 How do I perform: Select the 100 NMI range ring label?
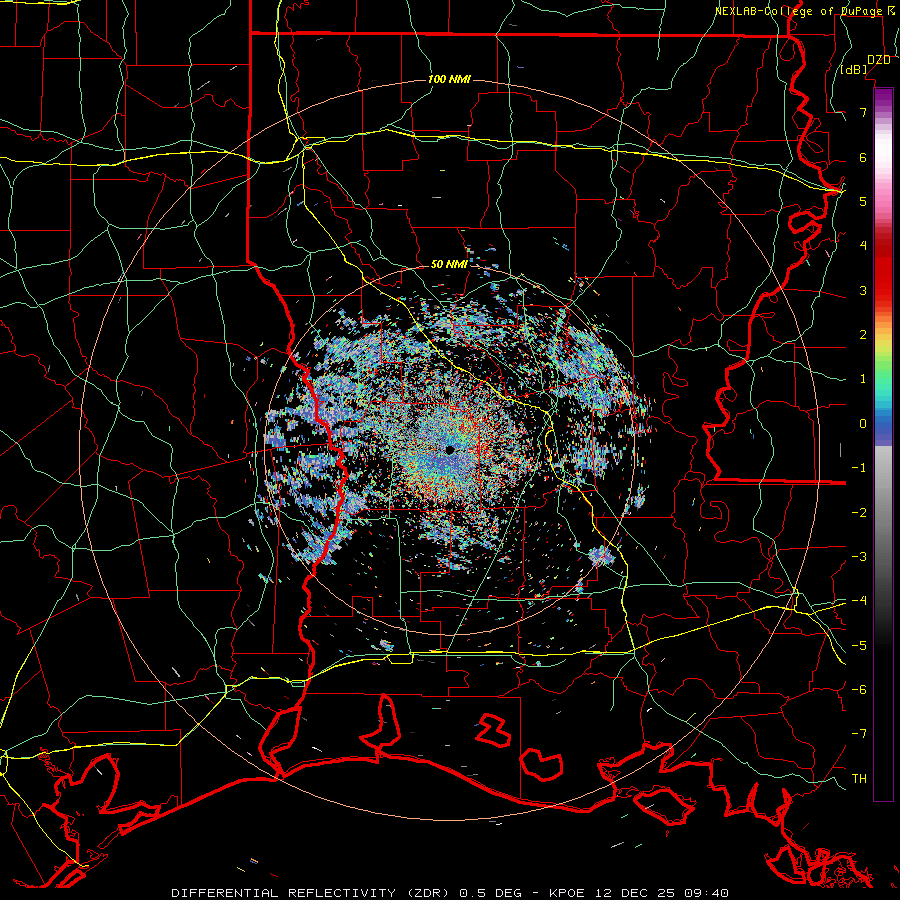coord(449,79)
